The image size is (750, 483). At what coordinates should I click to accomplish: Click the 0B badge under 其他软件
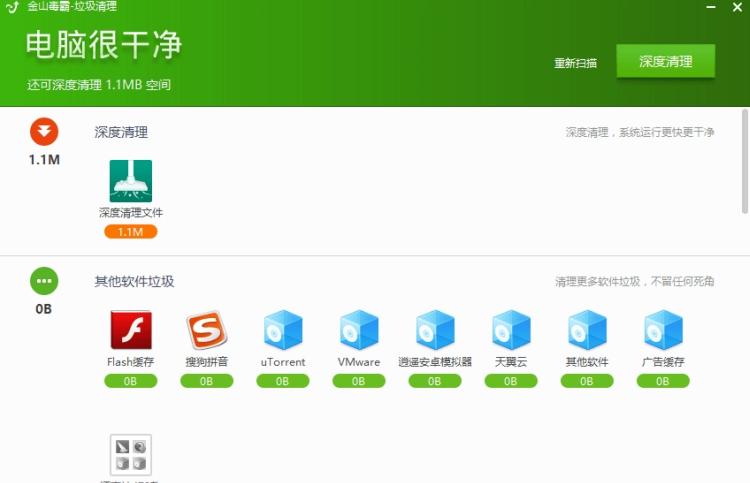[587, 381]
